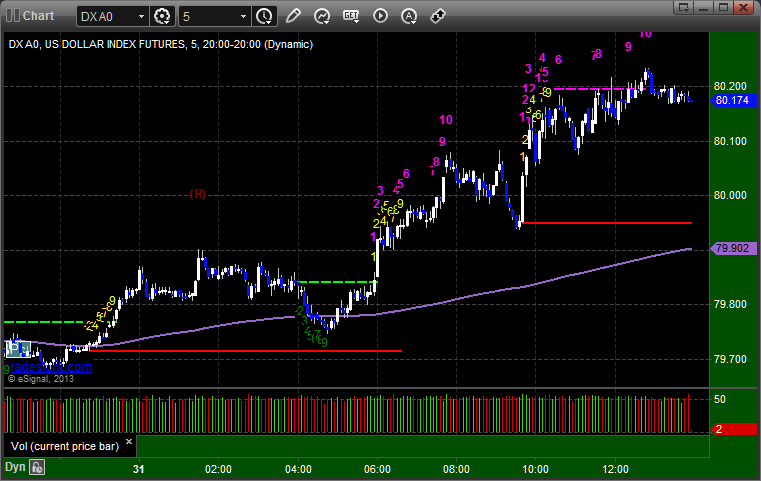Click the Chart window grip icon
Screen dimensions: 761x481
(x=13, y=16)
